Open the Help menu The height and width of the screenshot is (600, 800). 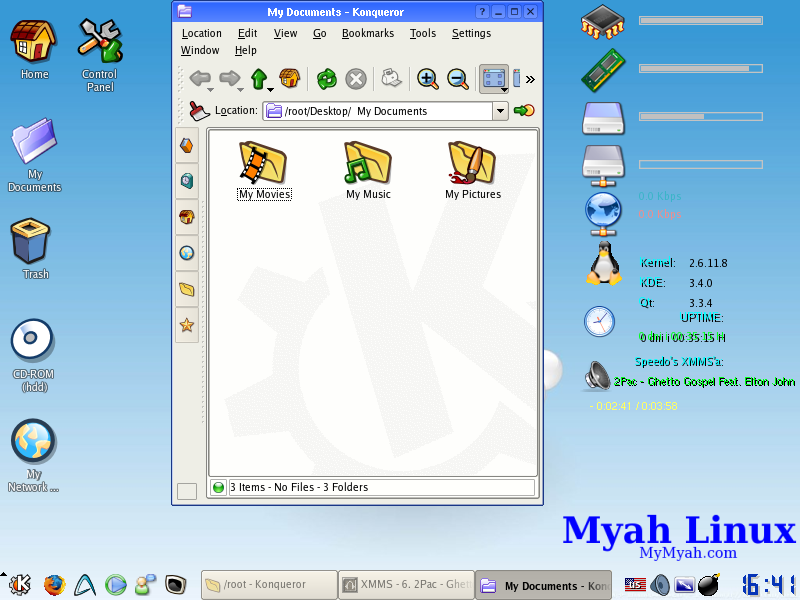pos(245,50)
